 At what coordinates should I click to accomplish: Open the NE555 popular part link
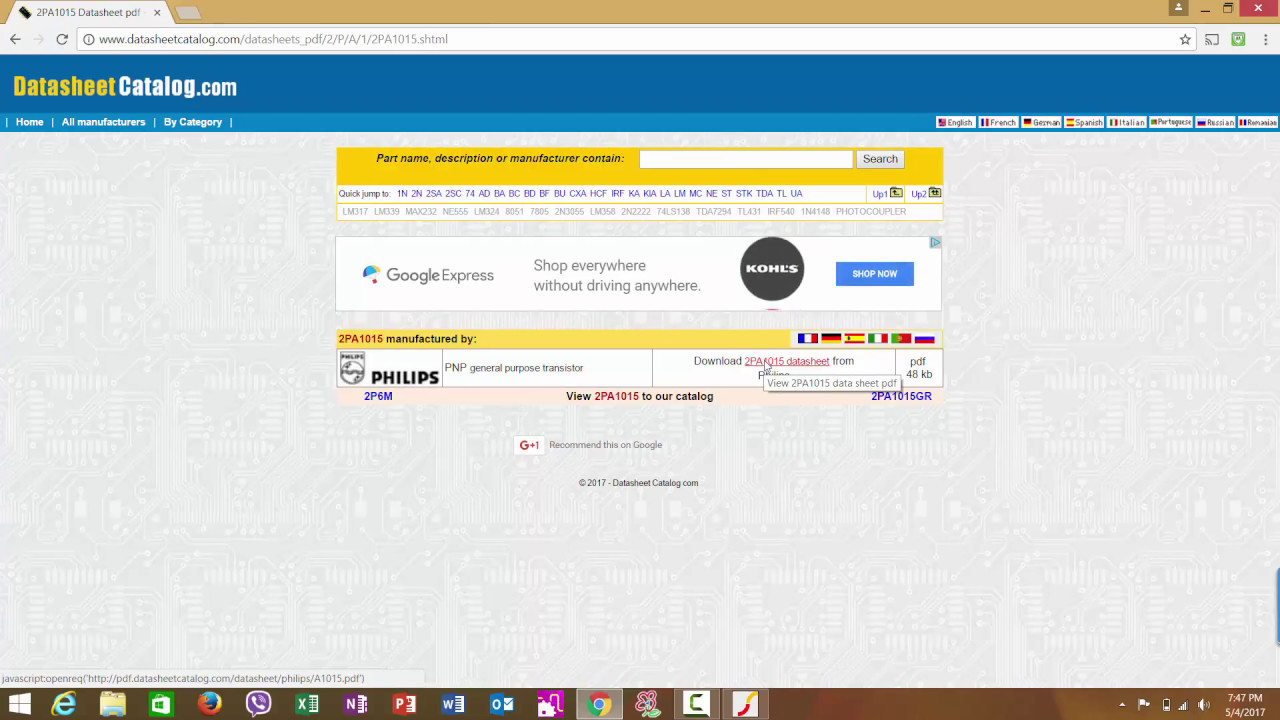(x=455, y=212)
